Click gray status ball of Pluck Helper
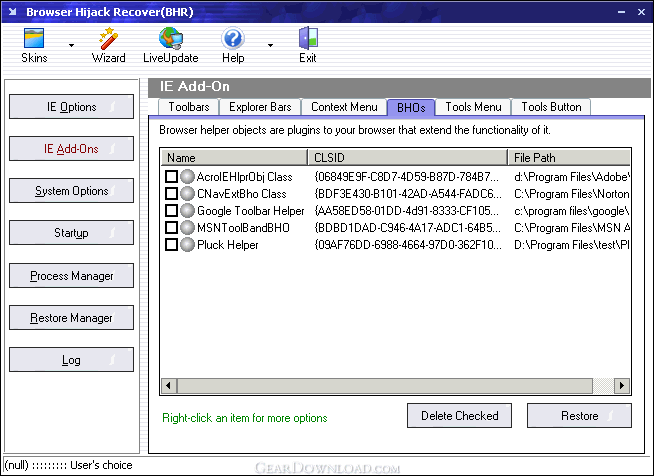The width and height of the screenshot is (654, 476). (x=187, y=245)
